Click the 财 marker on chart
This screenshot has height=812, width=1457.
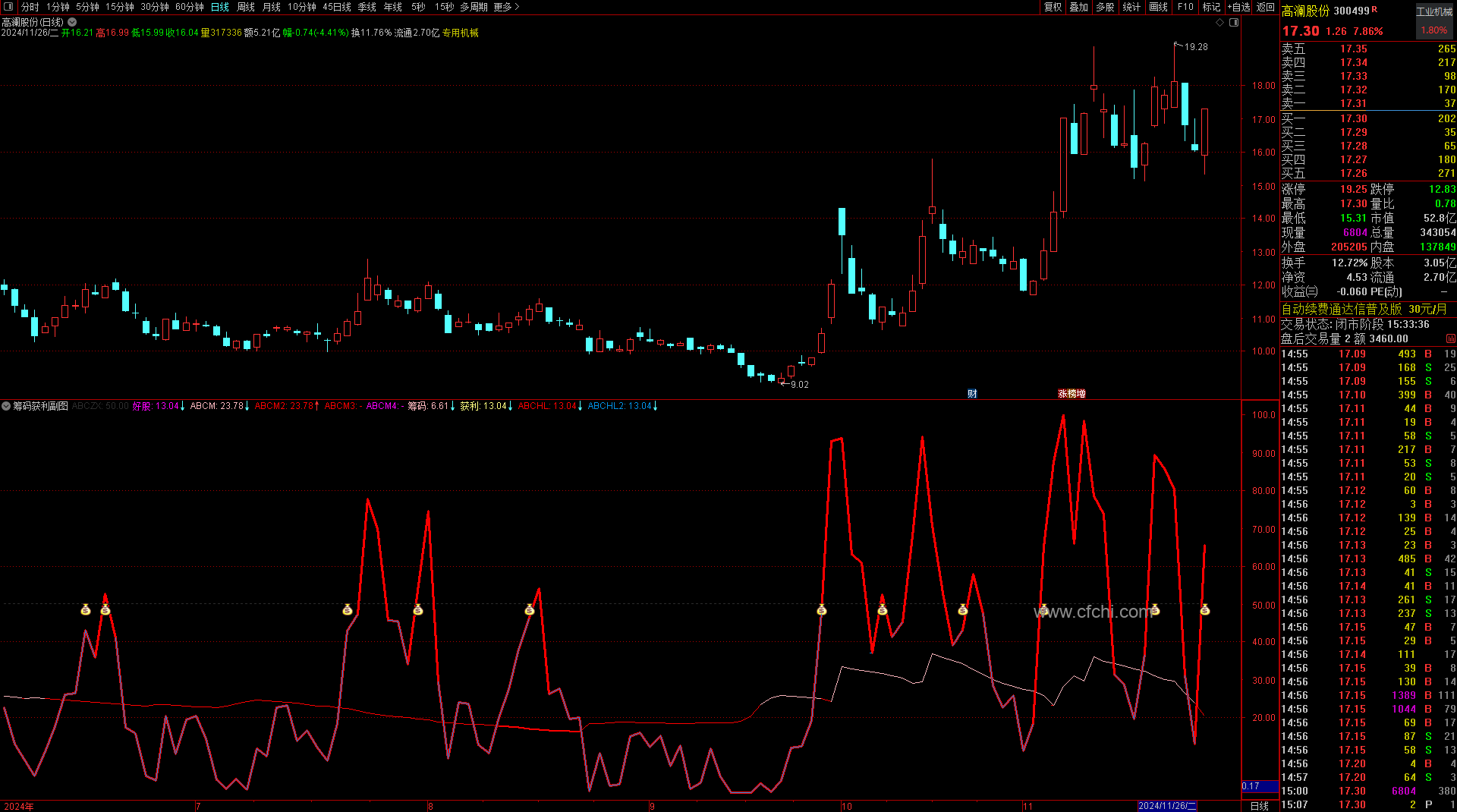coord(972,393)
